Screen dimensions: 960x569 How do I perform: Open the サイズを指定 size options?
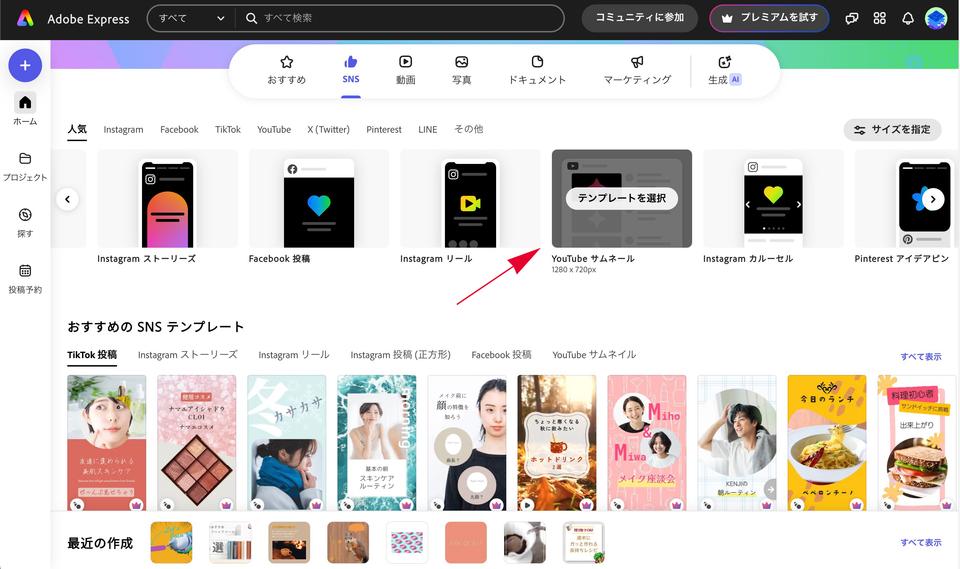coord(893,129)
